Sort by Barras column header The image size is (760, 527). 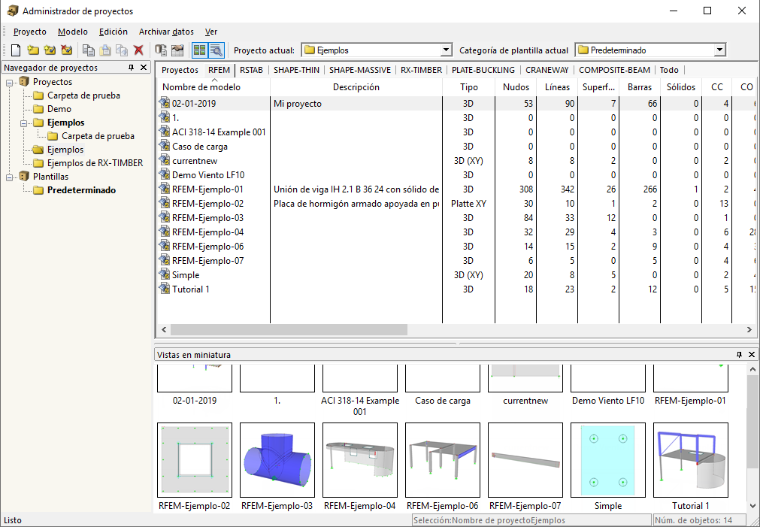point(639,87)
